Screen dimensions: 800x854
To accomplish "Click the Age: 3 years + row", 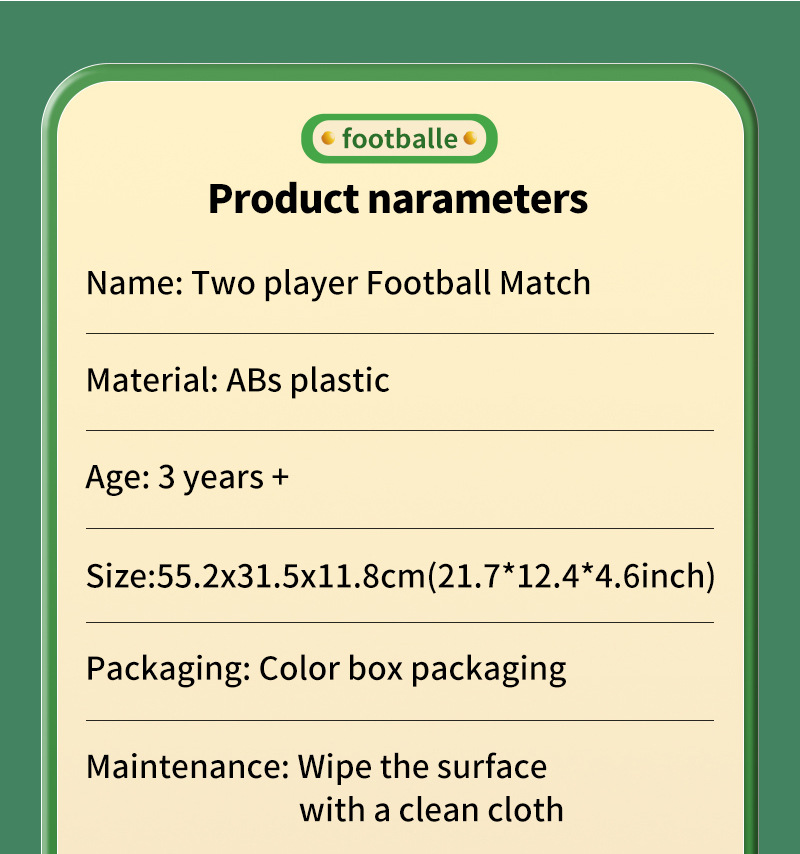I will pos(187,477).
